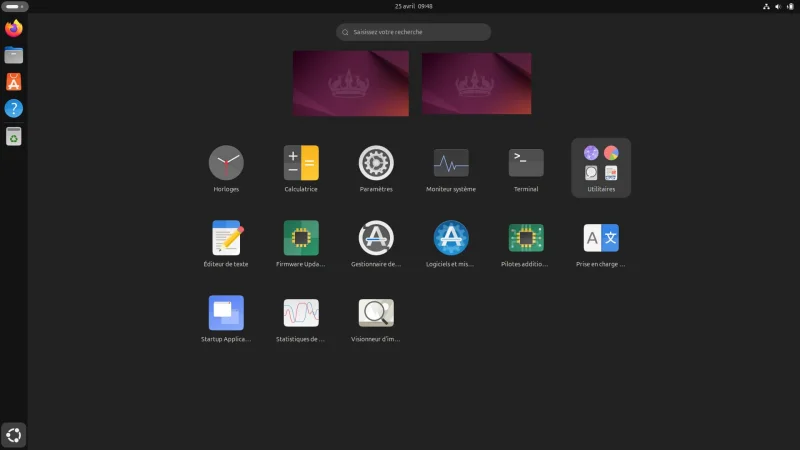Click the network status icon
This screenshot has height=450, width=800.
pyautogui.click(x=766, y=6)
